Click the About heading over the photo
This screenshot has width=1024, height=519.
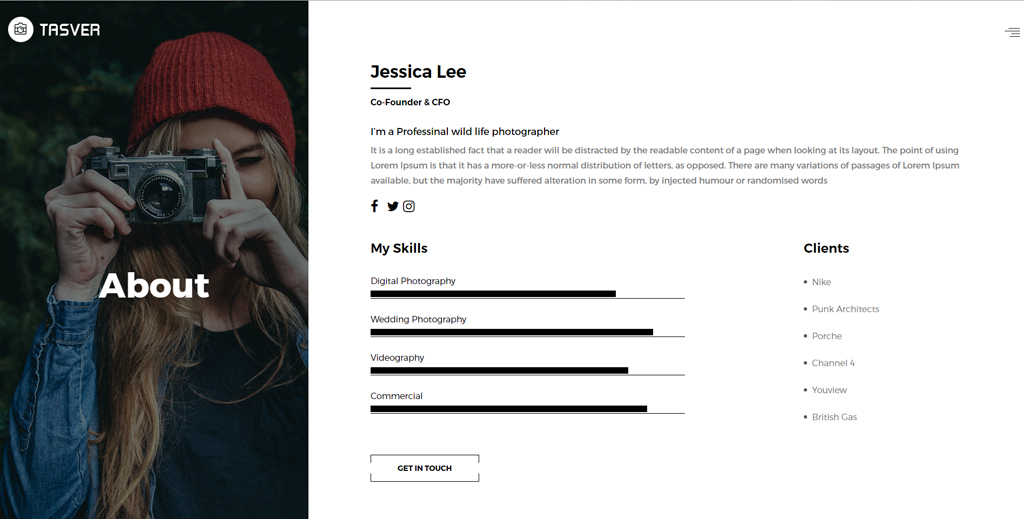154,286
